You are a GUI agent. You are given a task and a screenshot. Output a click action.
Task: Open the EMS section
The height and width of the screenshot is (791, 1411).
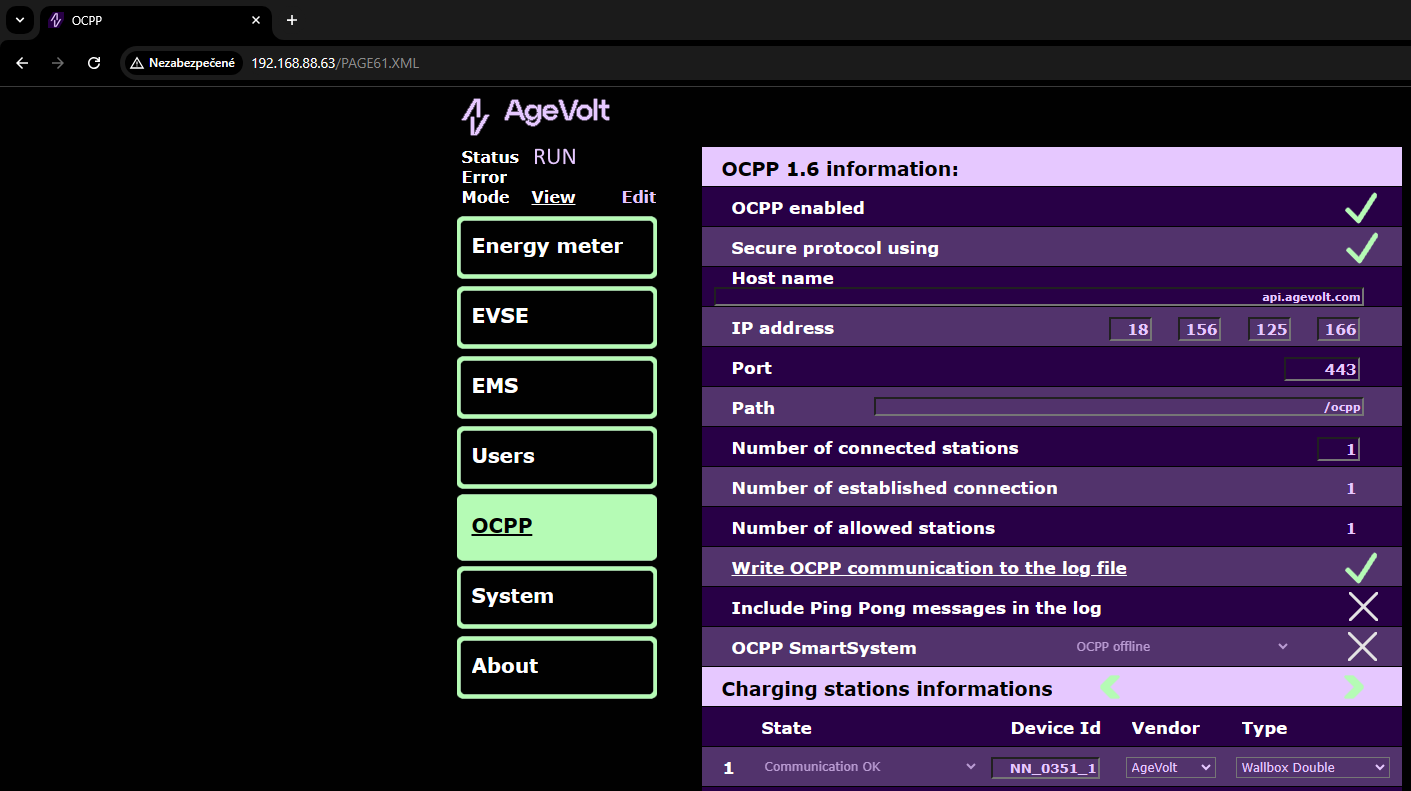(557, 387)
